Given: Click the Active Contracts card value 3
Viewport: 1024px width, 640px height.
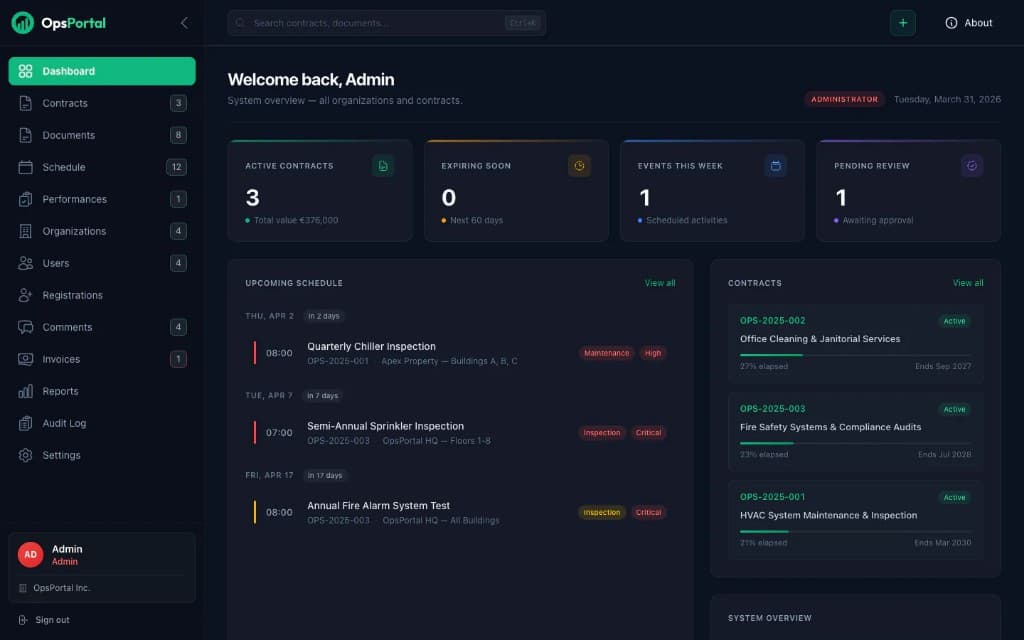Looking at the screenshot, I should tap(253, 197).
